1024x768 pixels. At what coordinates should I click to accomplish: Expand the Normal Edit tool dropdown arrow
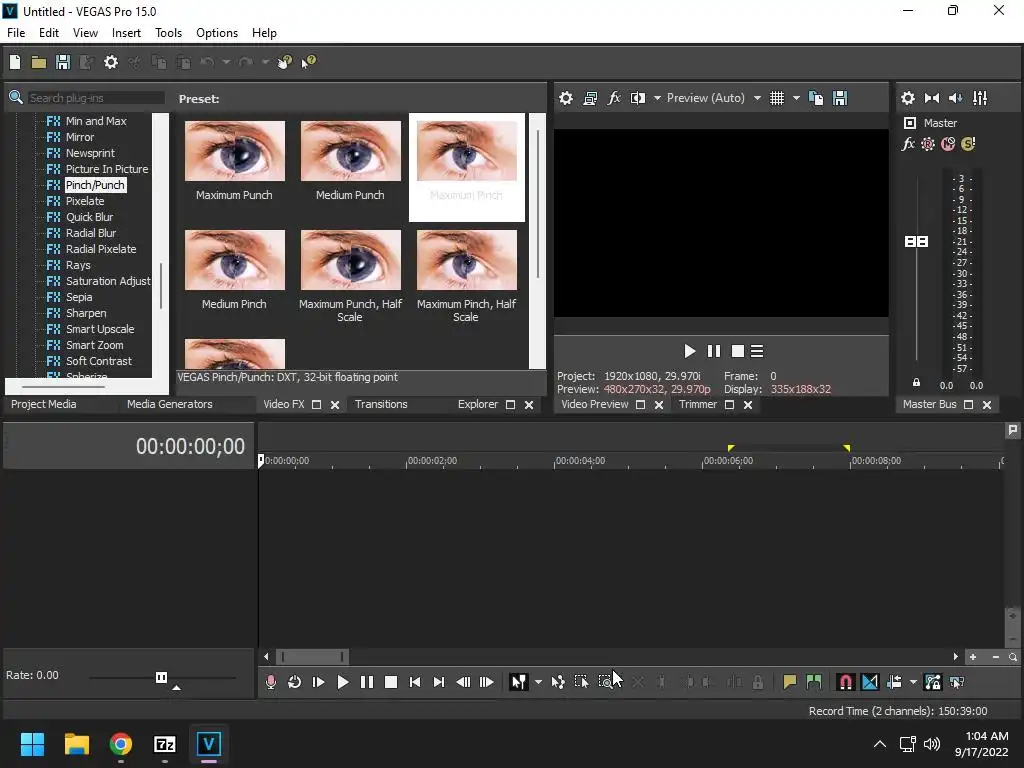(538, 682)
